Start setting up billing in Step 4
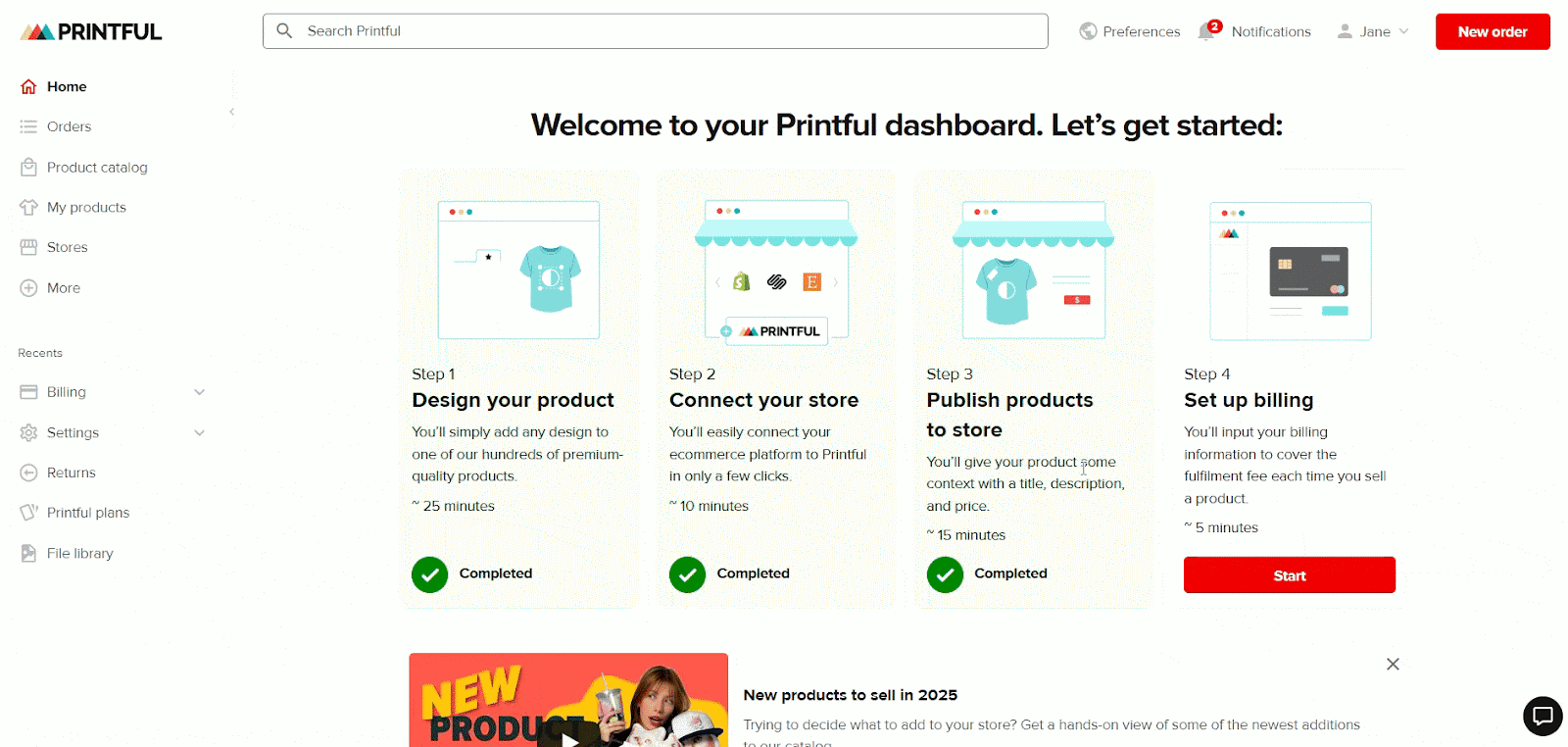The height and width of the screenshot is (747, 1568). pyautogui.click(x=1289, y=574)
